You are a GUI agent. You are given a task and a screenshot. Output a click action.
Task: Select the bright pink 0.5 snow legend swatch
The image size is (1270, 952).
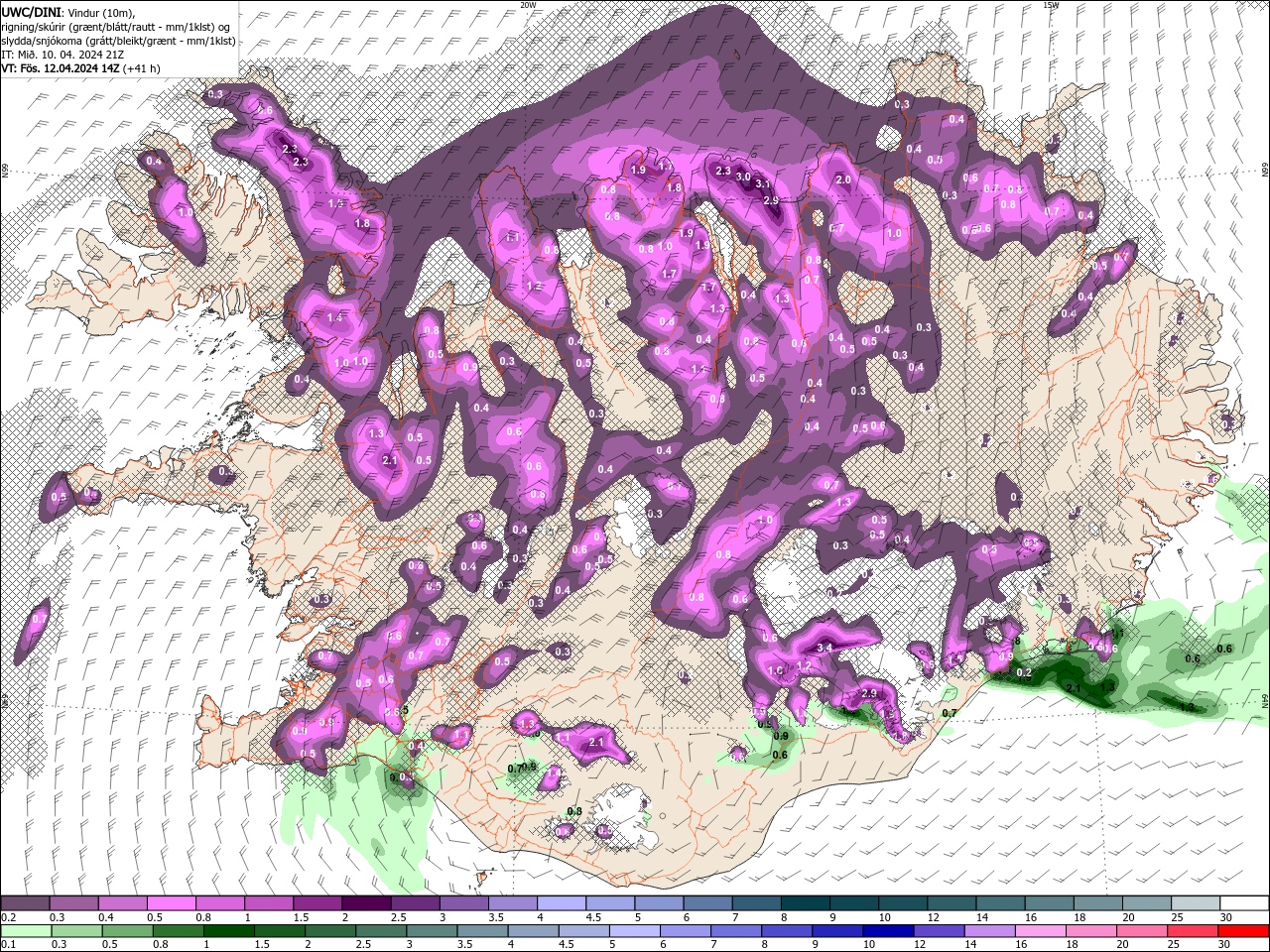coord(171,903)
